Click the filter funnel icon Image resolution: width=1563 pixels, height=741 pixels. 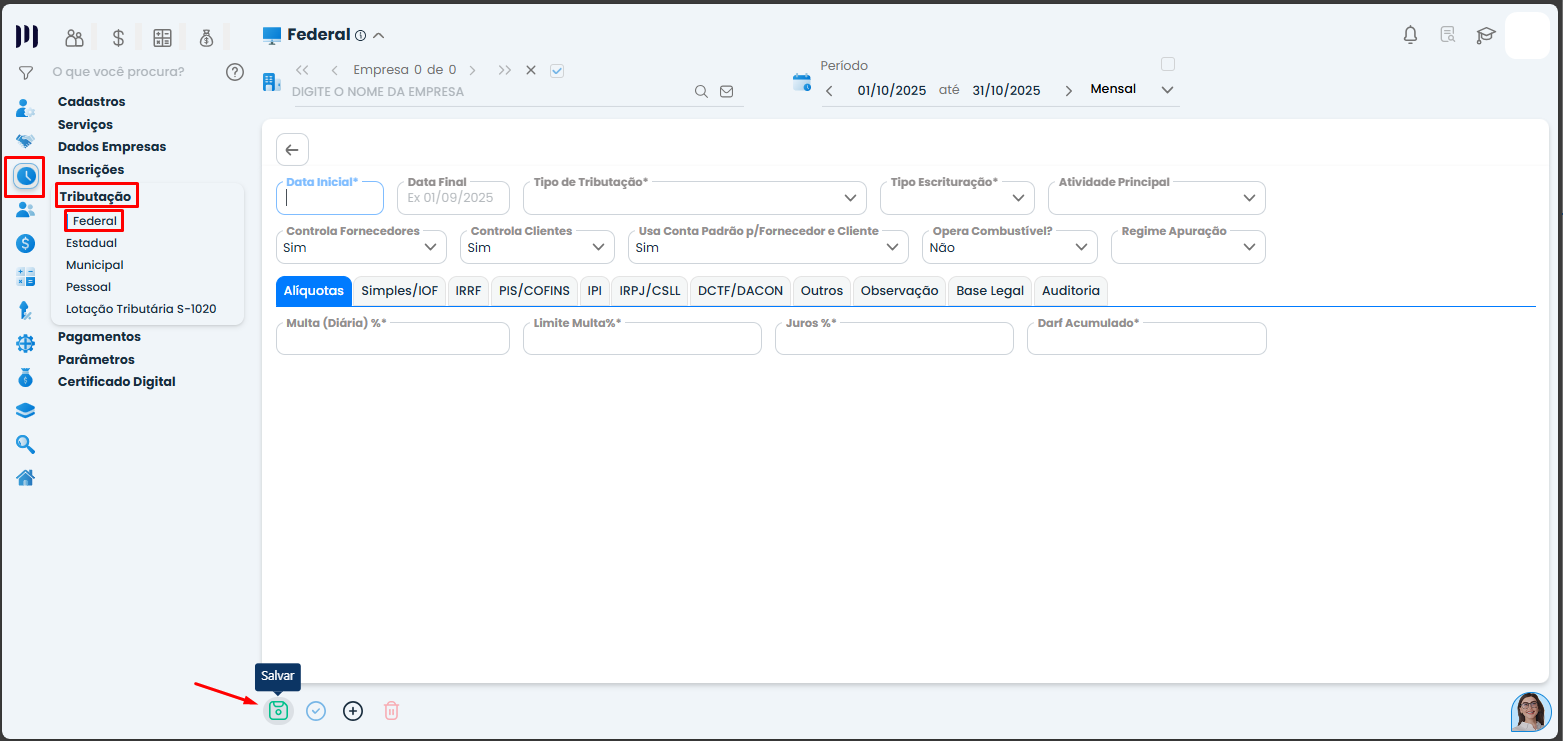[26, 73]
